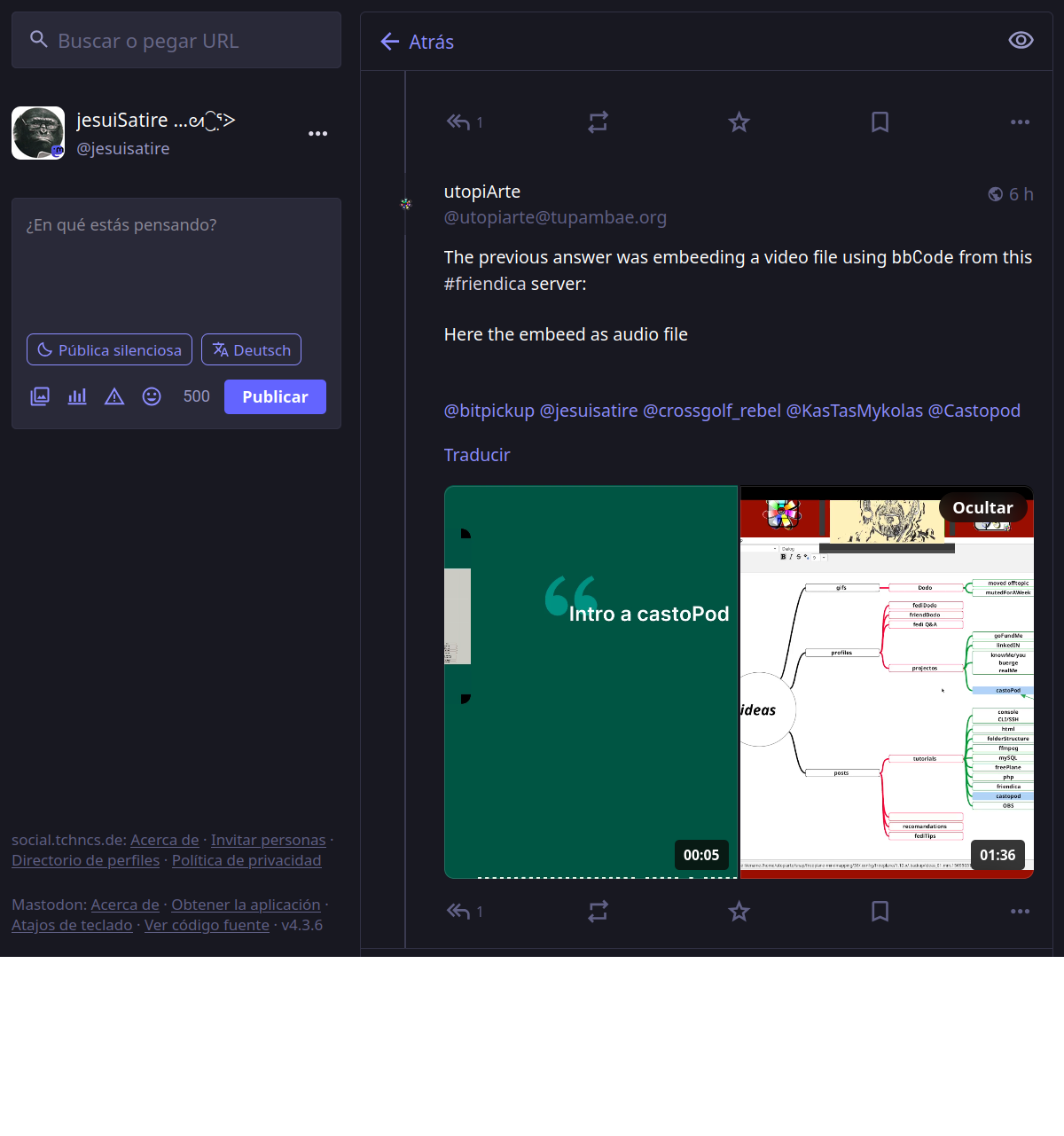Image resolution: width=1064 pixels, height=1136 pixels.
Task: Bookmark utopiArte's post
Action: coord(880,911)
